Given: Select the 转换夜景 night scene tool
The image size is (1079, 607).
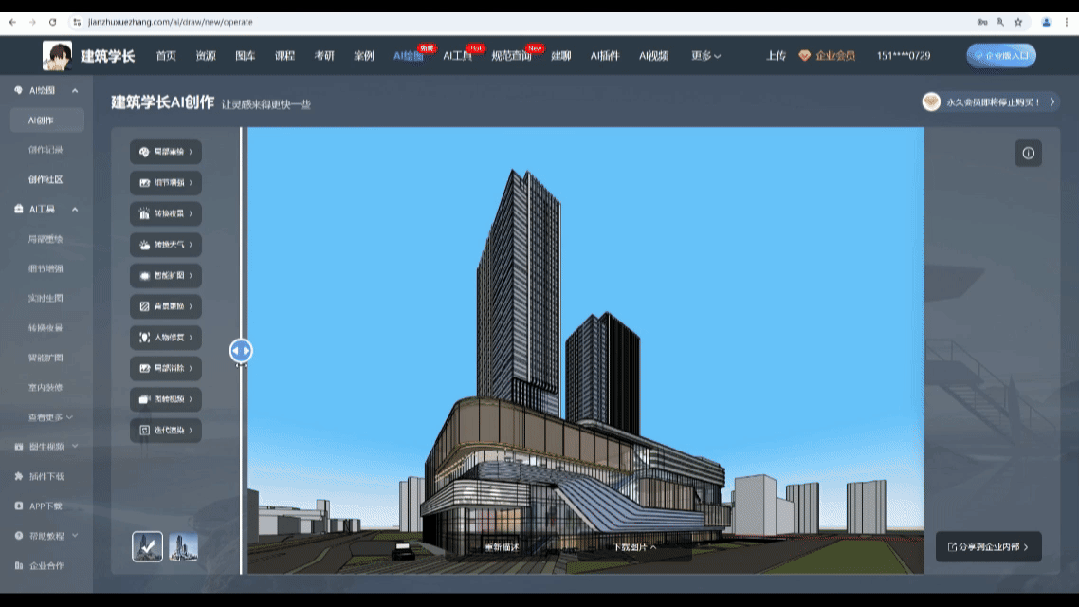Looking at the screenshot, I should 166,214.
